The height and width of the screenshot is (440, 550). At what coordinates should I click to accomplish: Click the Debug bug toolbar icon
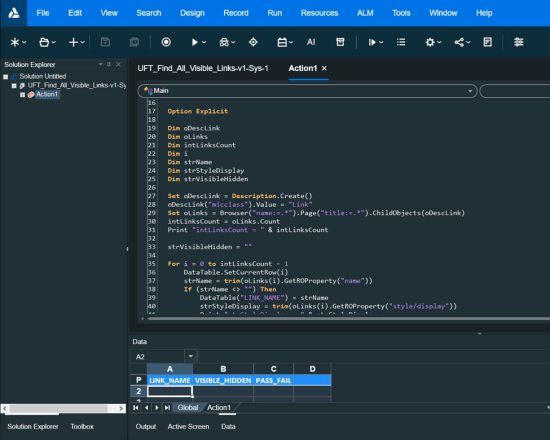pos(224,42)
